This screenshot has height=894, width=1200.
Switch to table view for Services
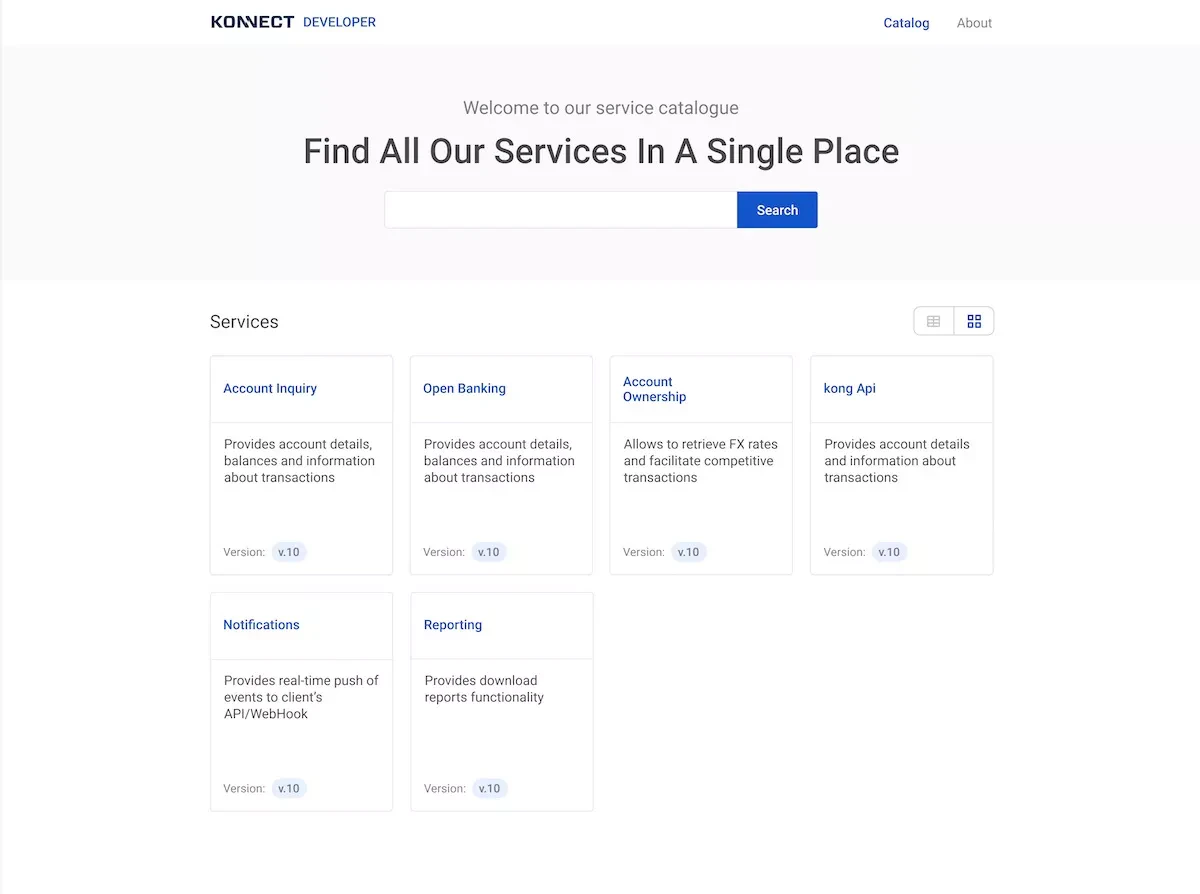pos(933,321)
